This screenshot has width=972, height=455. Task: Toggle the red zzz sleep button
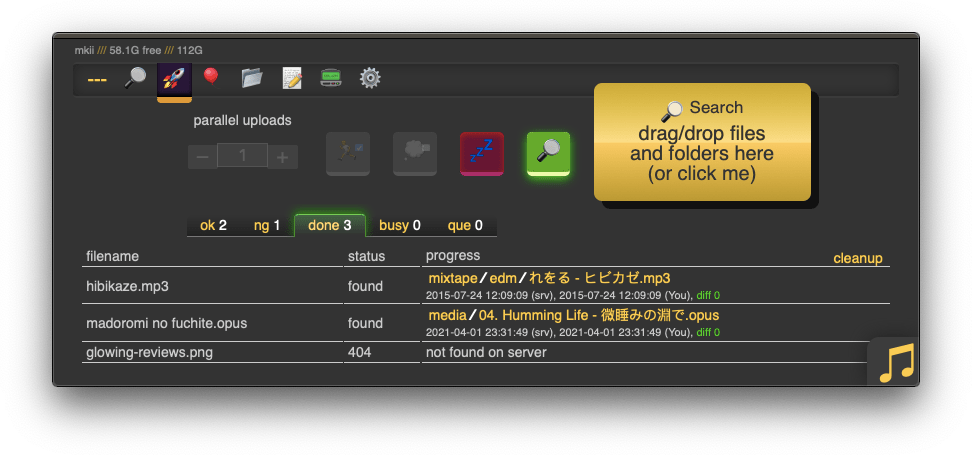tap(482, 154)
